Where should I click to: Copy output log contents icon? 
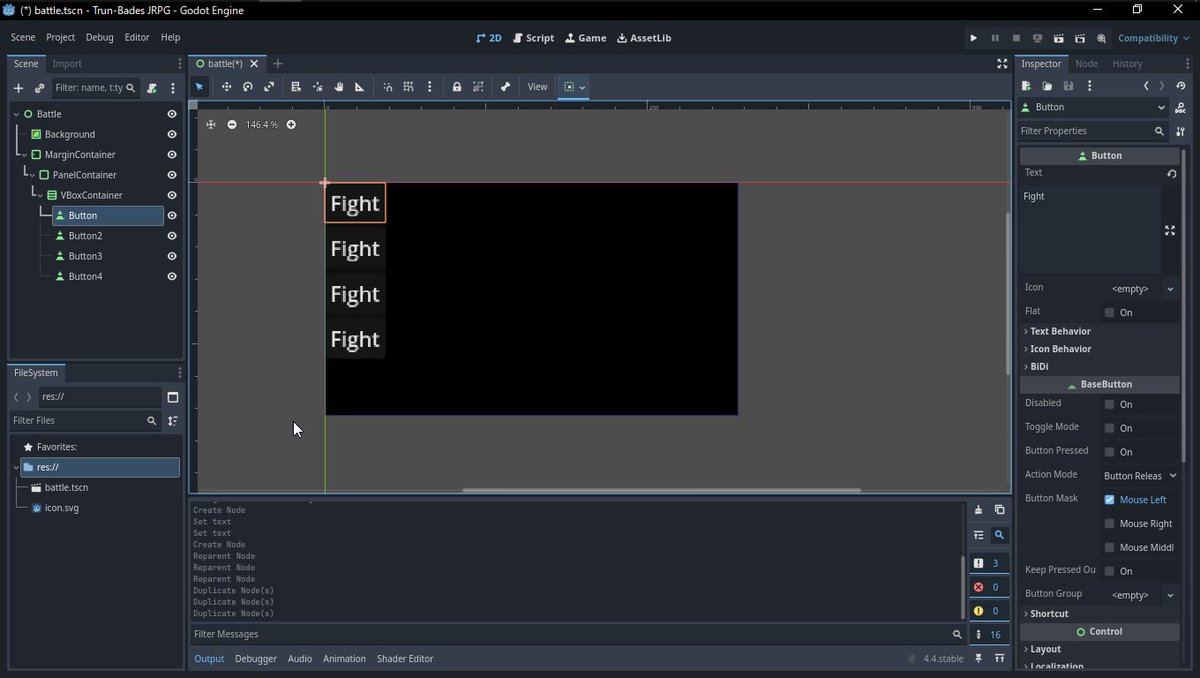[999, 510]
